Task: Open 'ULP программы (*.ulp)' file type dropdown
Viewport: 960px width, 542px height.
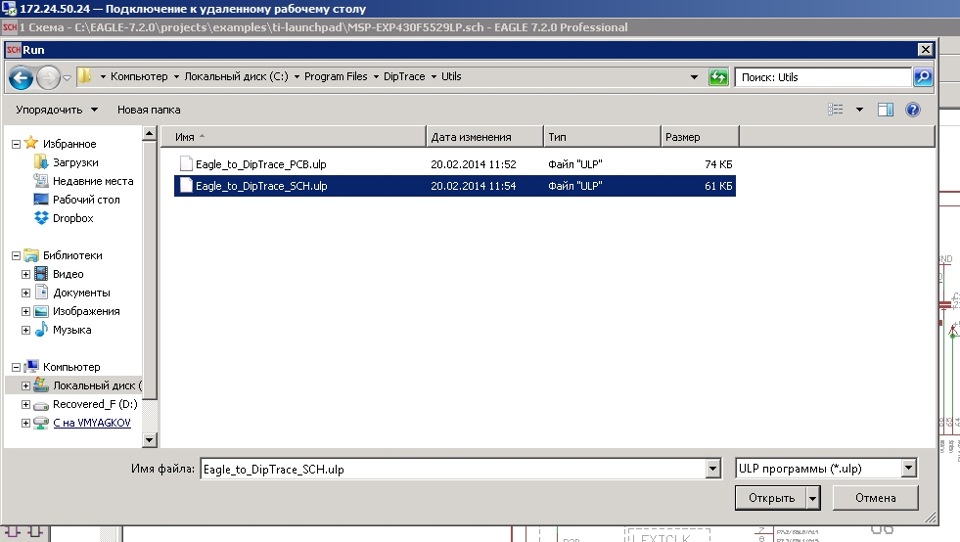Action: click(x=826, y=469)
